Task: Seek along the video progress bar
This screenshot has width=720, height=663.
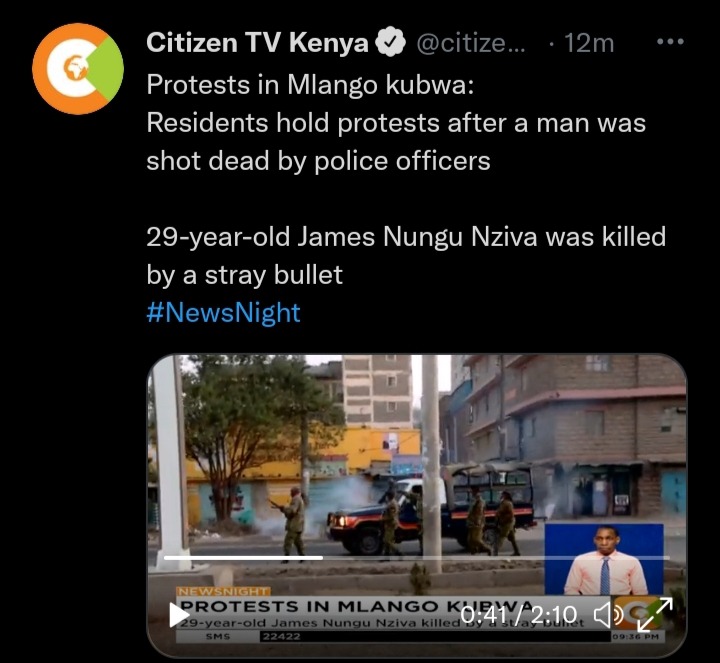Action: pyautogui.click(x=417, y=558)
